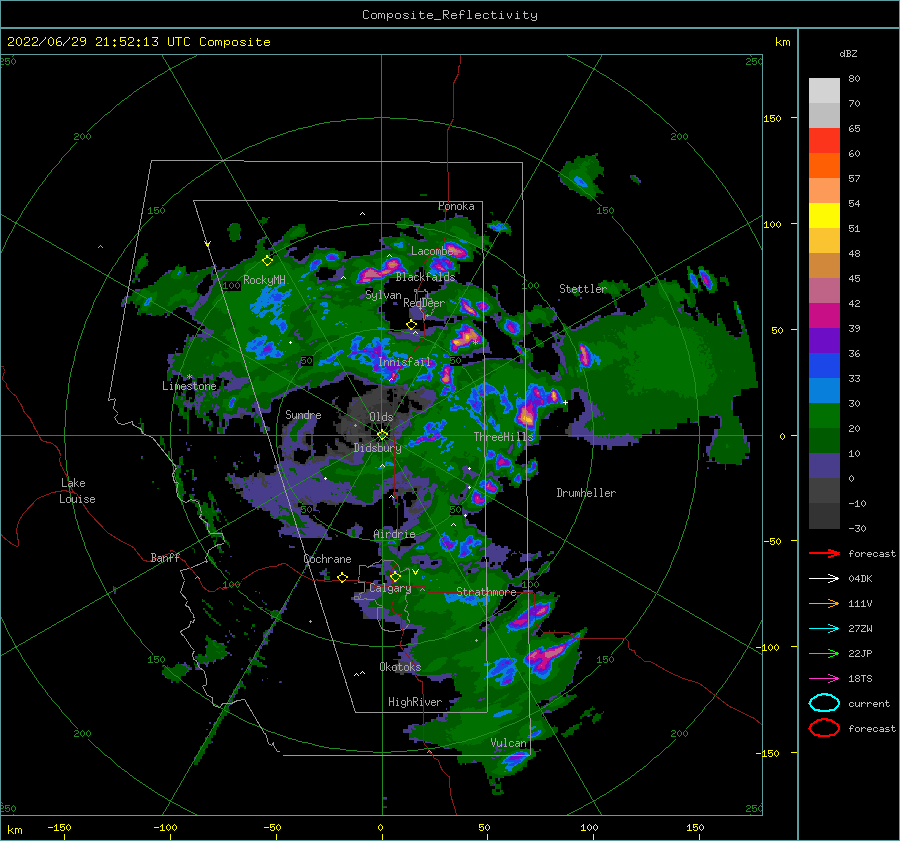The height and width of the screenshot is (841, 900).
Task: Click the Stettler city label
Action: click(583, 289)
